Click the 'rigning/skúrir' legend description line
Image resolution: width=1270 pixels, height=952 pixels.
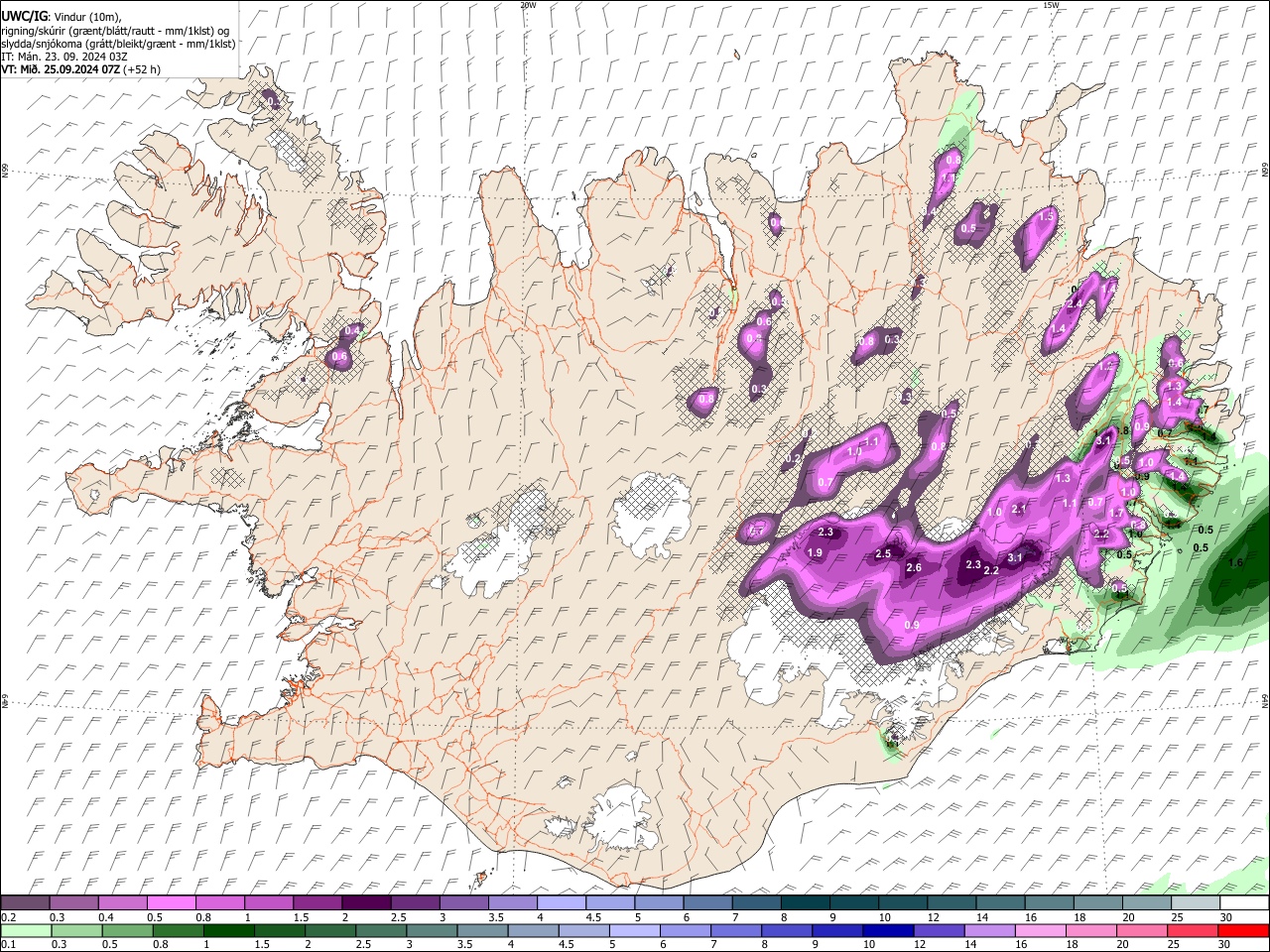[115, 31]
